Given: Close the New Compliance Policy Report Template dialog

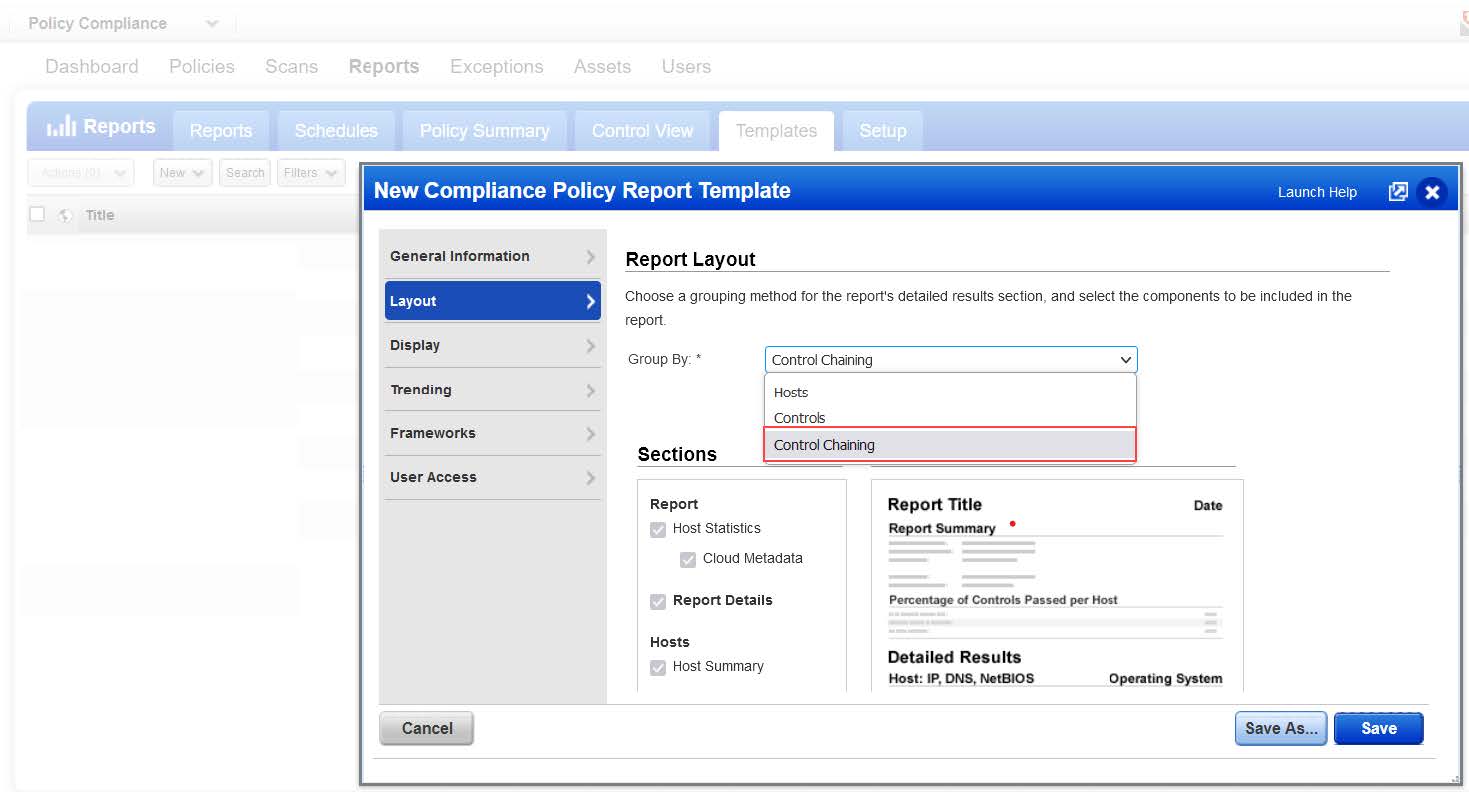Looking at the screenshot, I should pyautogui.click(x=1432, y=192).
